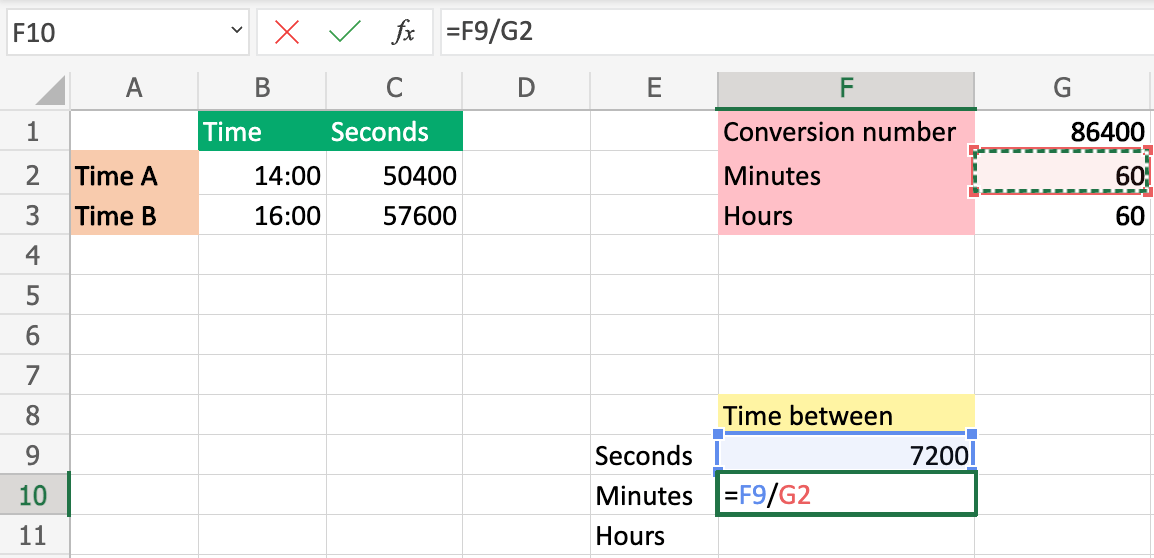Click cell G3 Hours value 60
The height and width of the screenshot is (558, 1154).
pyautogui.click(x=1062, y=216)
